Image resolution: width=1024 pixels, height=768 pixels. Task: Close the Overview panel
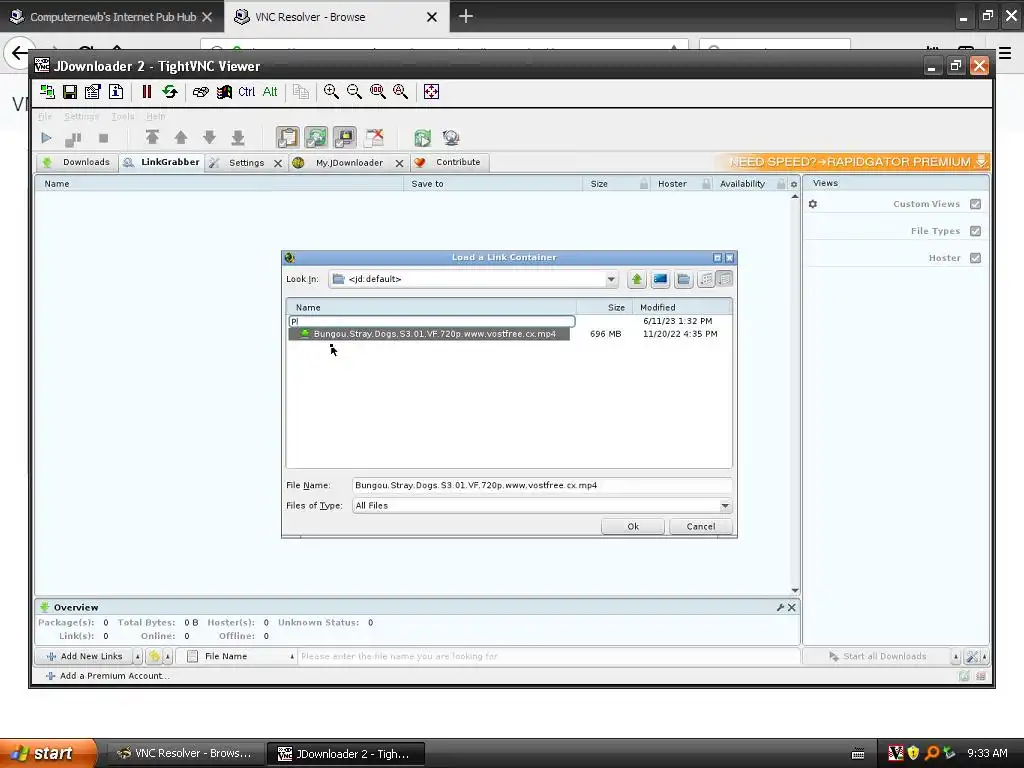tap(792, 607)
